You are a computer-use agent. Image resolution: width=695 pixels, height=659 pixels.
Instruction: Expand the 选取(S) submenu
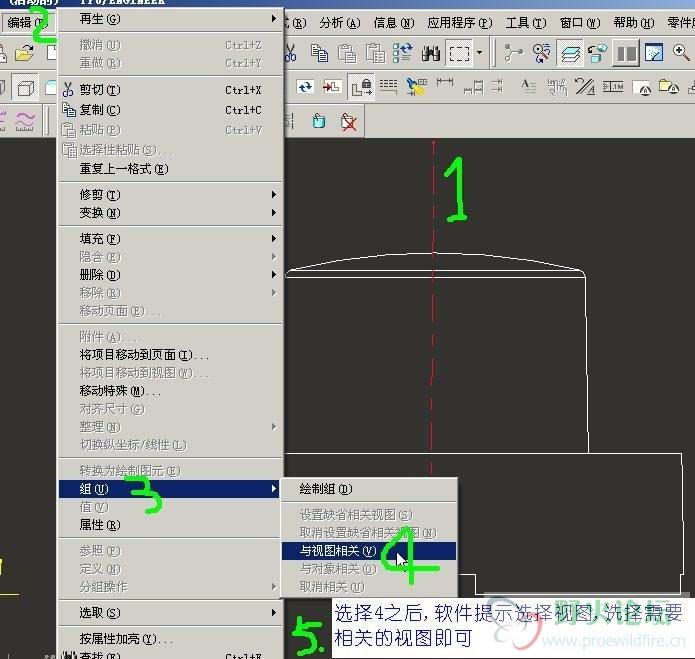coord(170,612)
